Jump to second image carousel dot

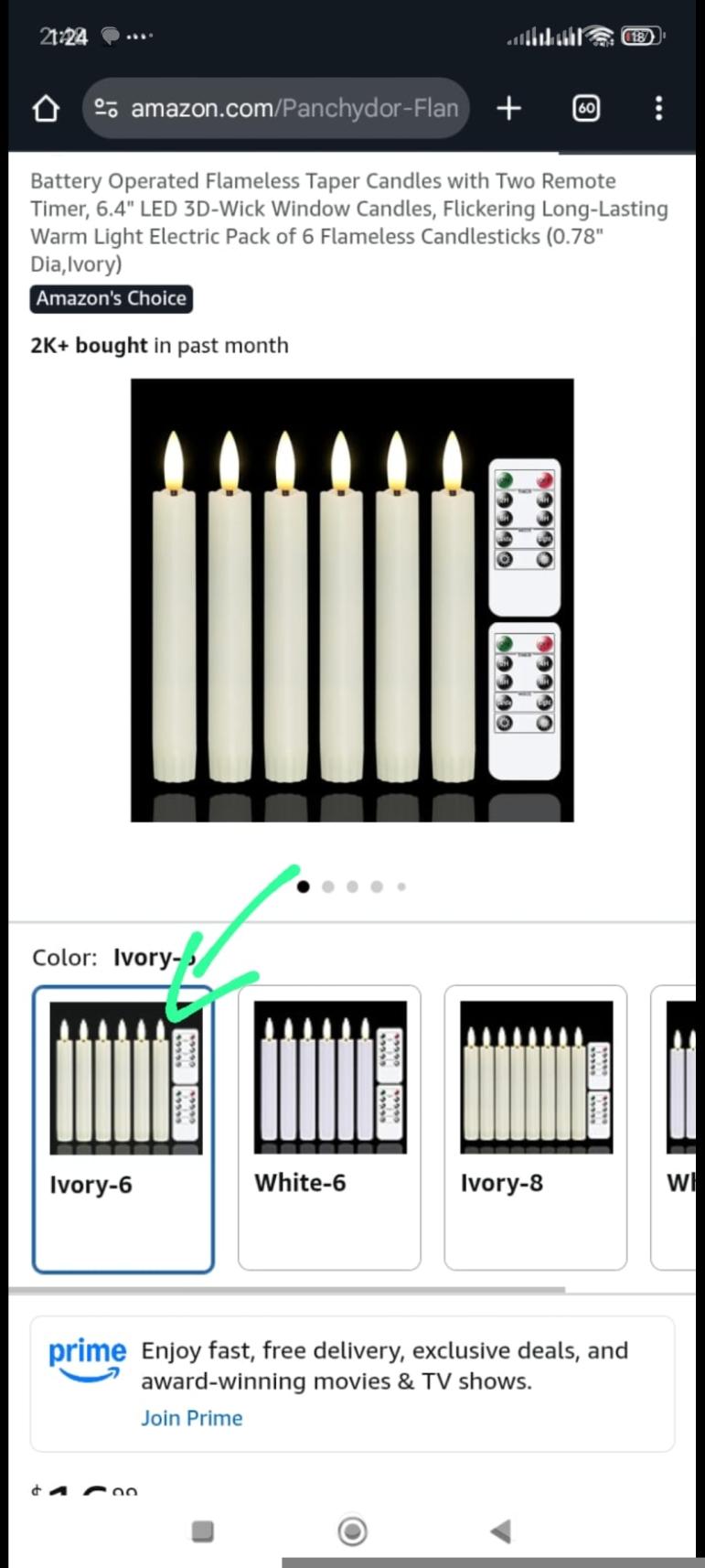pyautogui.click(x=328, y=886)
